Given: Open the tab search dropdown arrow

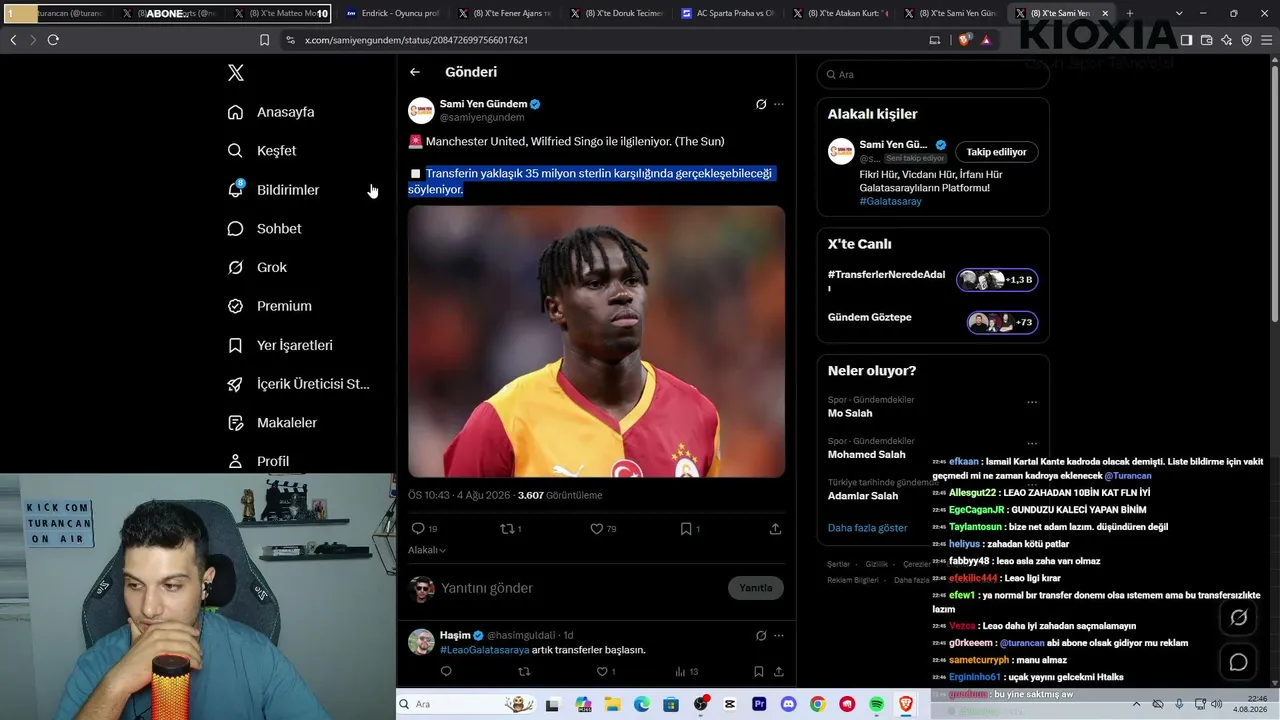Looking at the screenshot, I should click(1179, 14).
